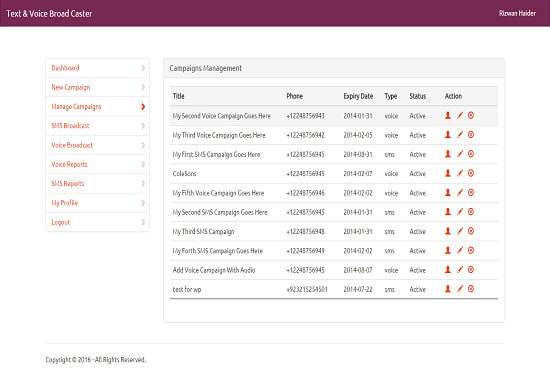Click user icon for Add Voice Campaign With Audio
The image size is (550, 370).
(448, 270)
